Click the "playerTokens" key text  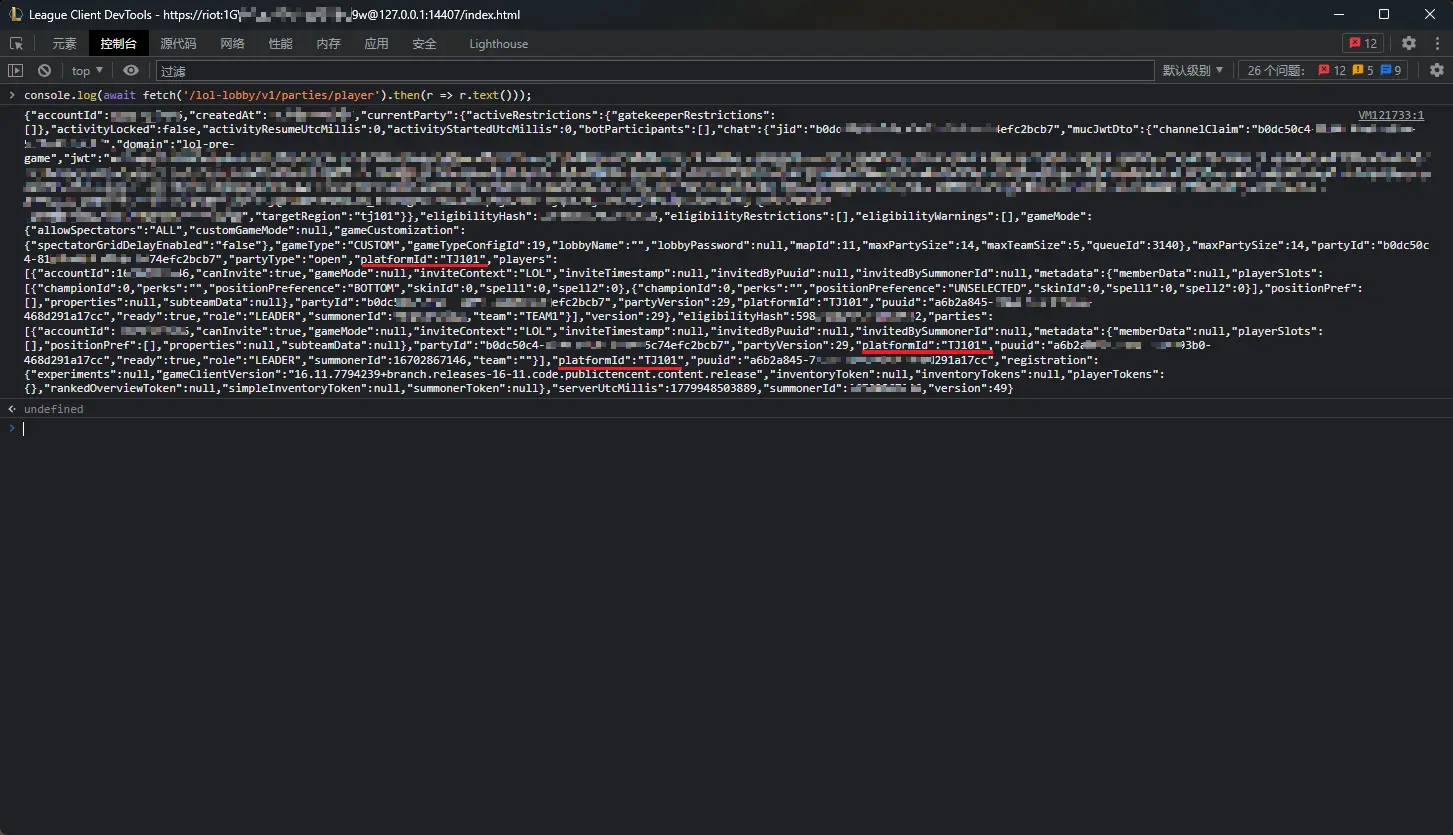point(1114,375)
